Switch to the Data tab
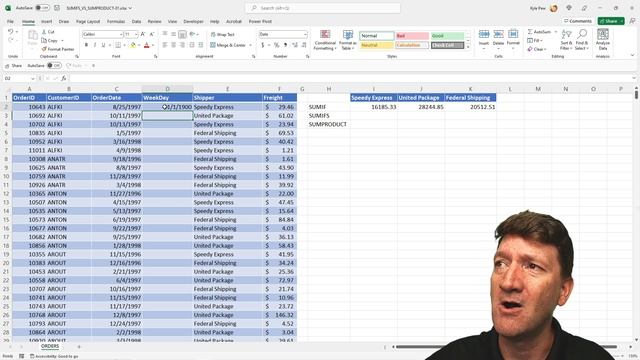This screenshot has height=360, width=640. pos(136,21)
